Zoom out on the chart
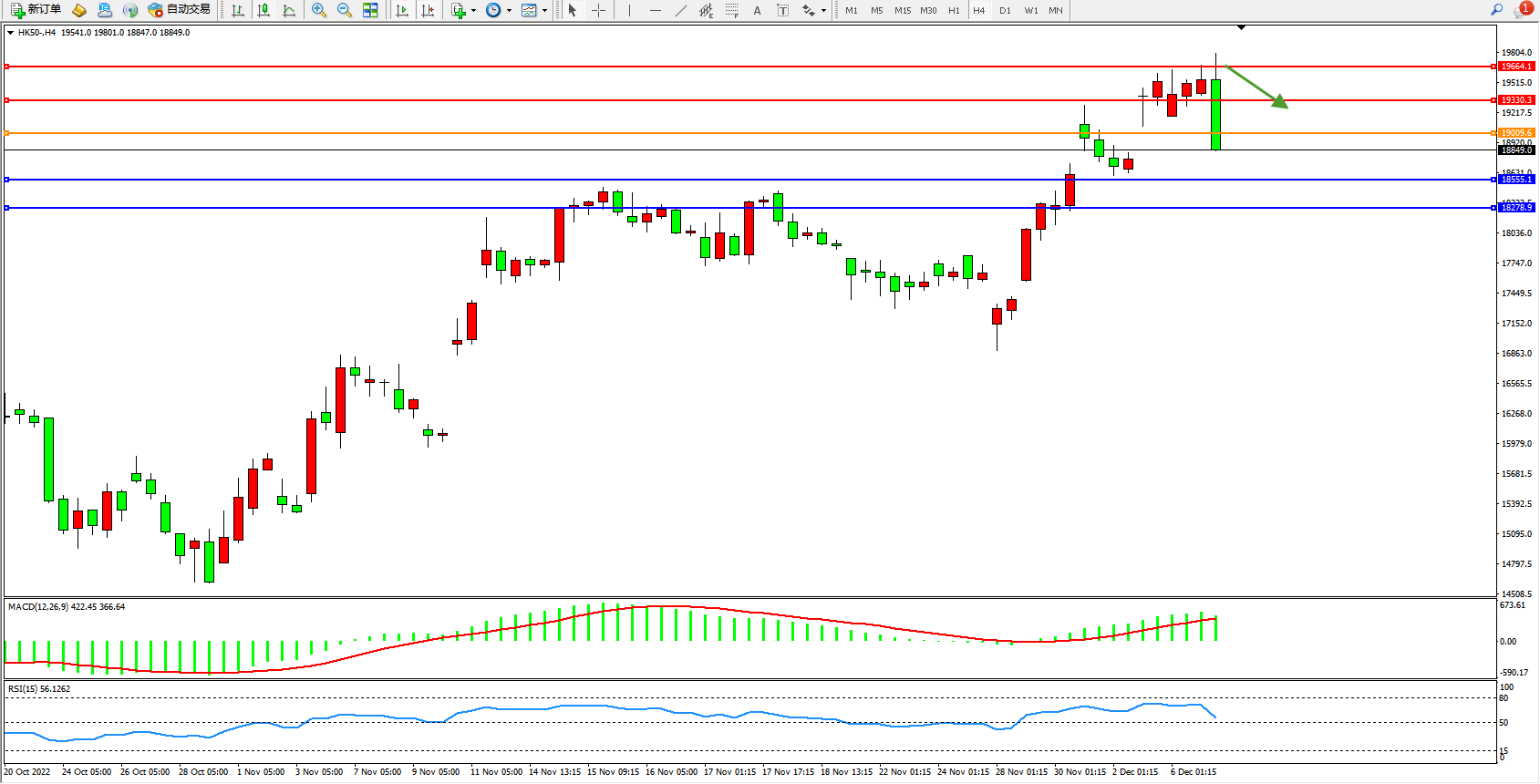This screenshot has height=784, width=1540. click(345, 10)
